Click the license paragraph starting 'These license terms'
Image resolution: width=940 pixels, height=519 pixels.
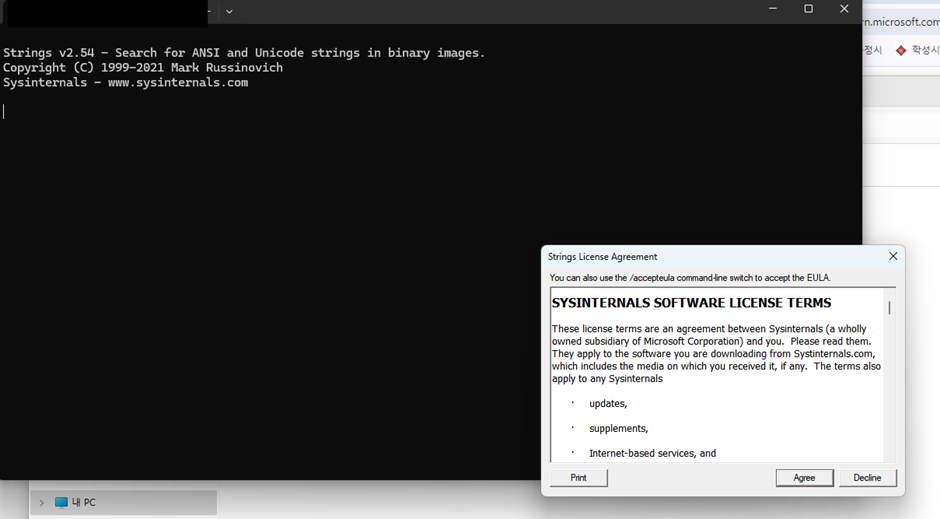tap(716, 354)
